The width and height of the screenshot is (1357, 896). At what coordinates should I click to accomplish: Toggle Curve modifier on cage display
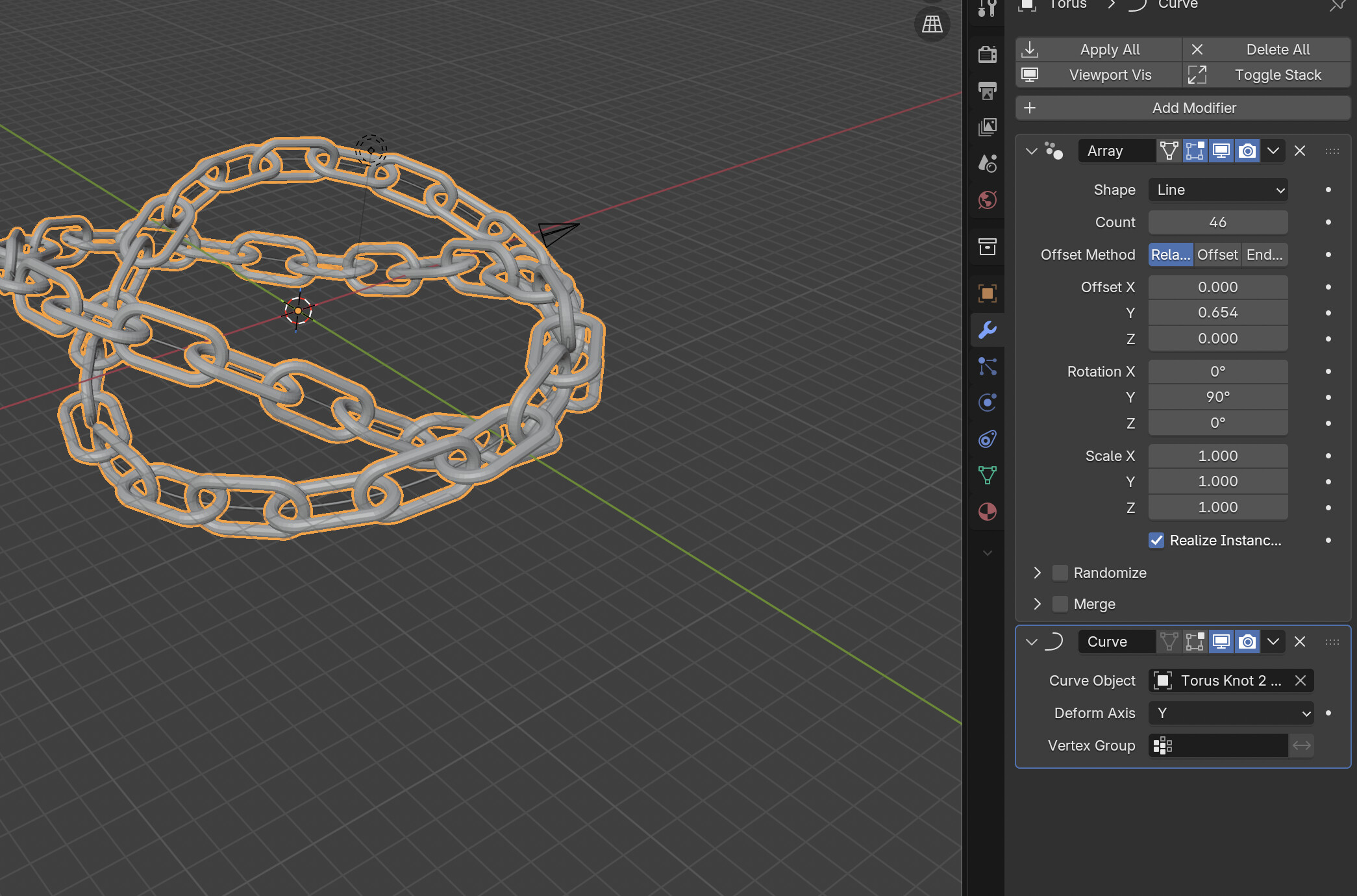[x=1169, y=641]
